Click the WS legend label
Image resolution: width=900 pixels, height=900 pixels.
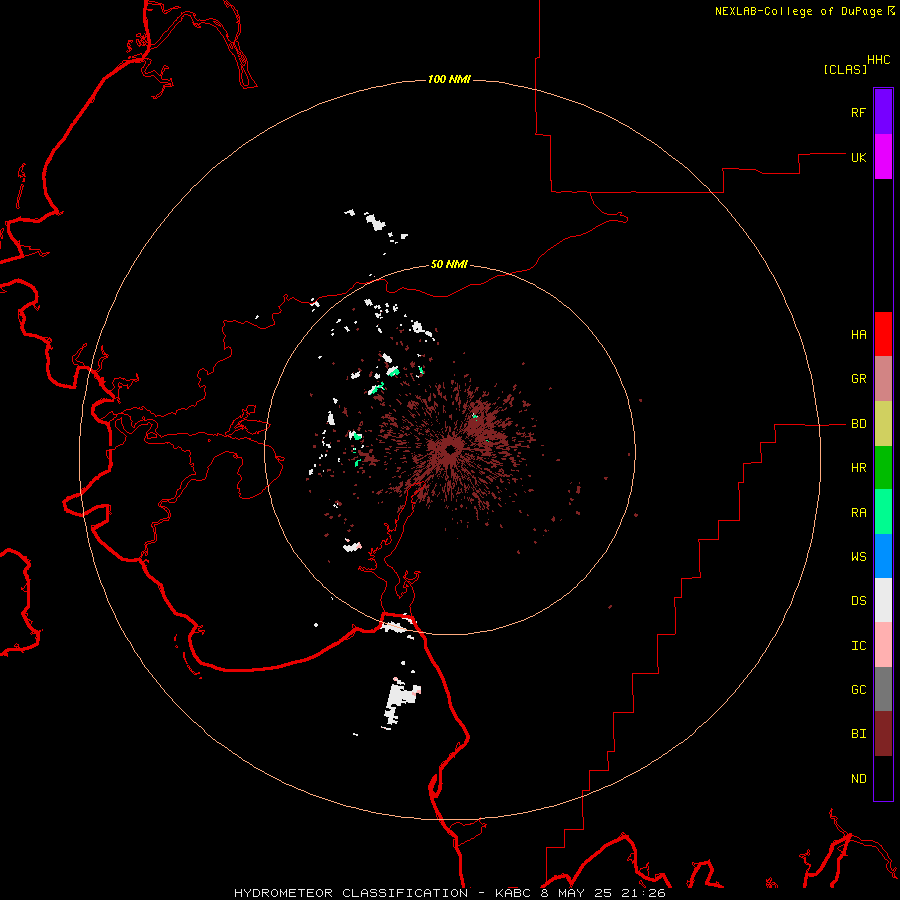click(859, 557)
